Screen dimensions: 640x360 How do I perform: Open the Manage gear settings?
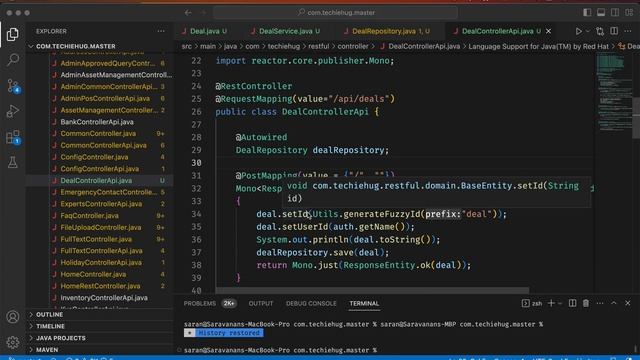click(13, 342)
